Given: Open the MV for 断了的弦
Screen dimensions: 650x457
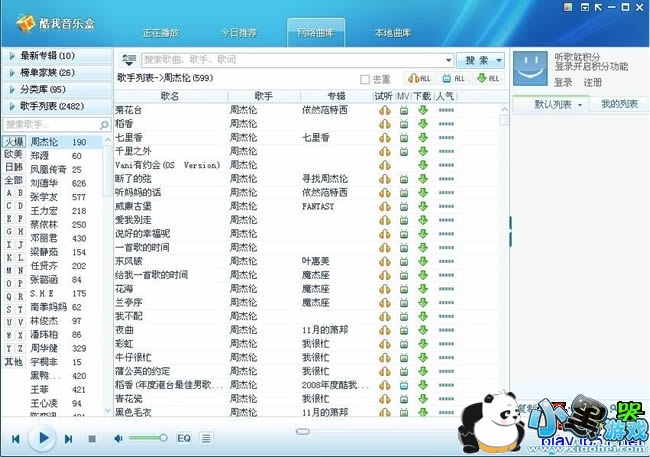Looking at the screenshot, I should click(x=404, y=179).
